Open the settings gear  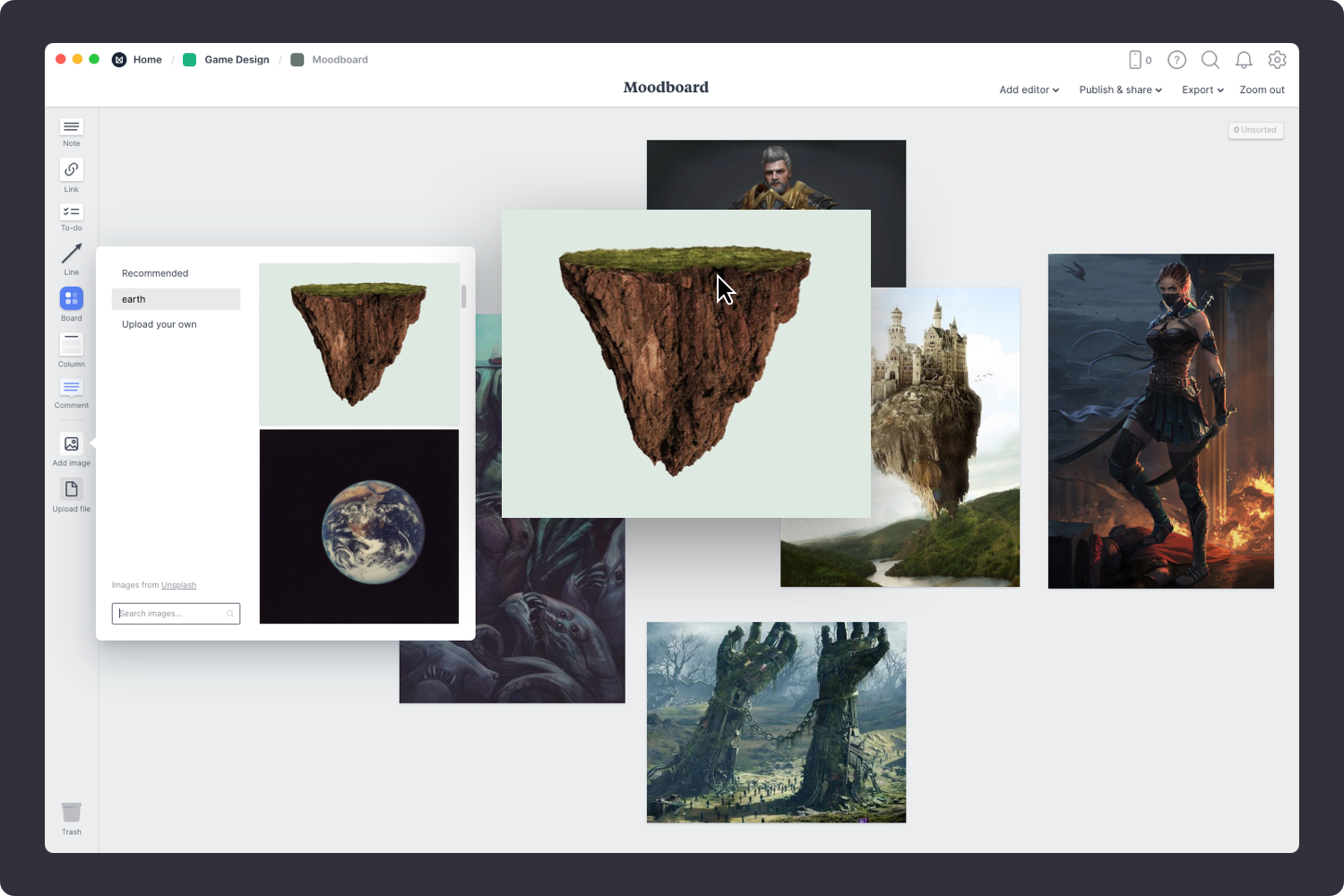click(1277, 60)
